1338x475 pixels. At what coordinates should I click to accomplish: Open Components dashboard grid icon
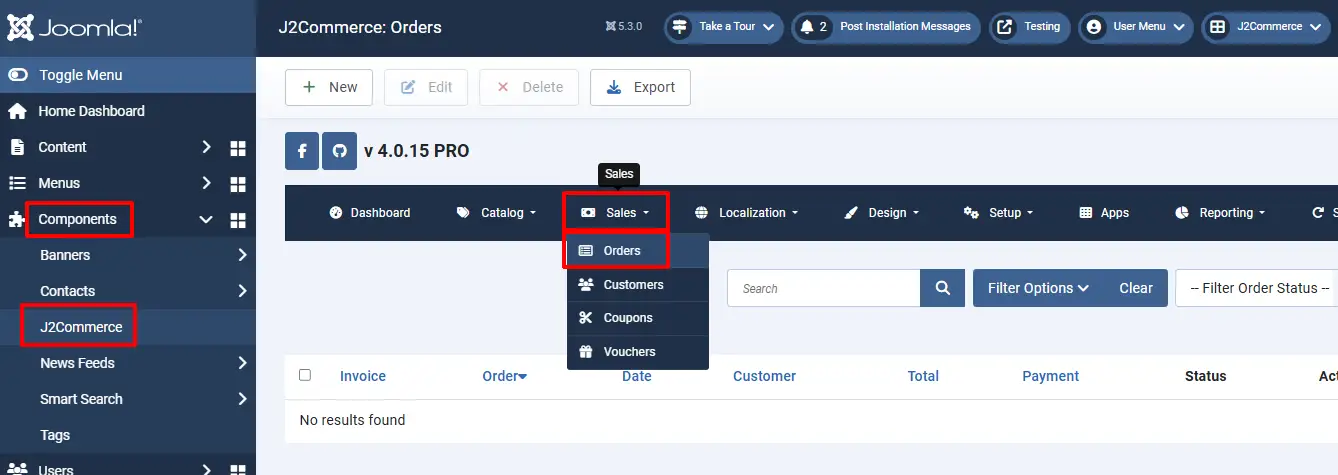tap(238, 220)
